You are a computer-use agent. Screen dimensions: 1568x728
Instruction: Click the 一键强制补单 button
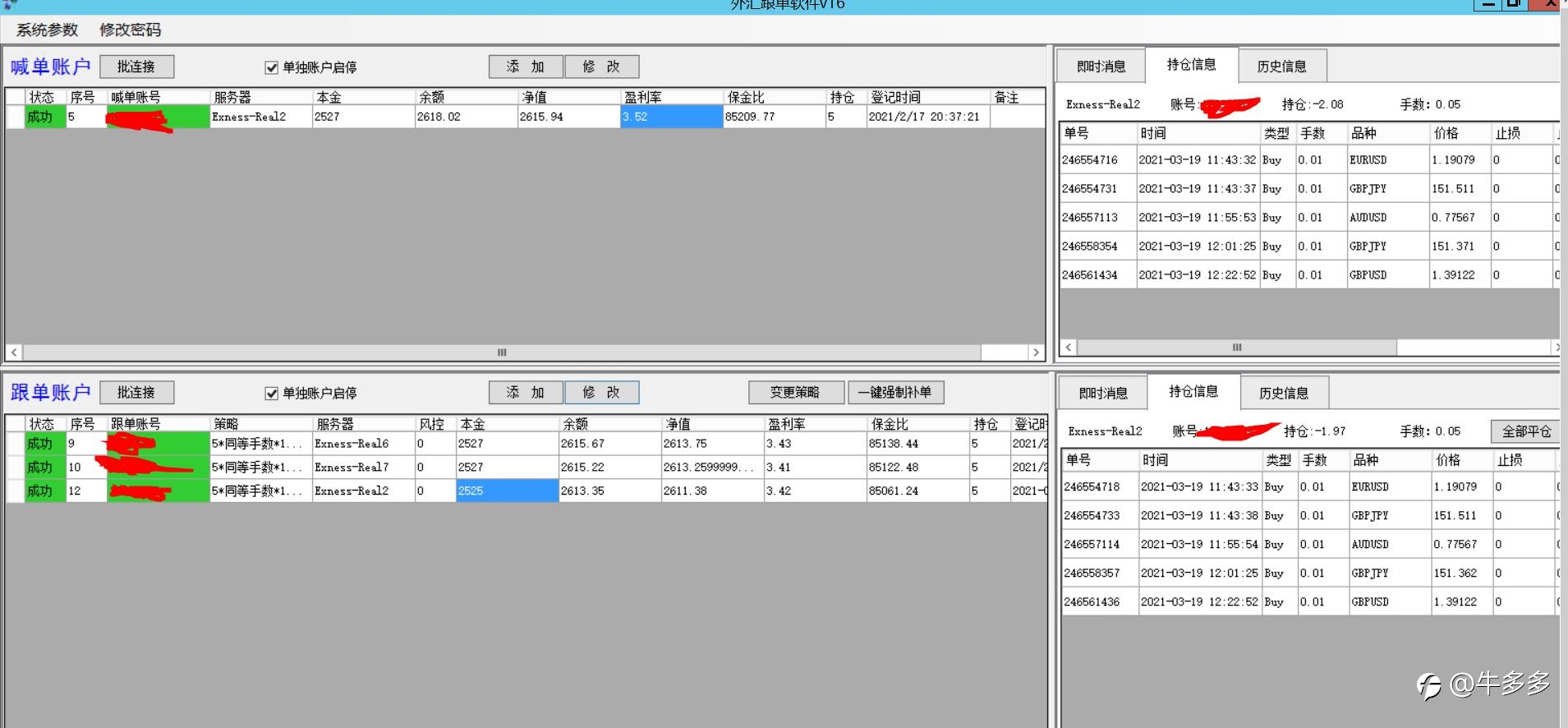pos(895,393)
